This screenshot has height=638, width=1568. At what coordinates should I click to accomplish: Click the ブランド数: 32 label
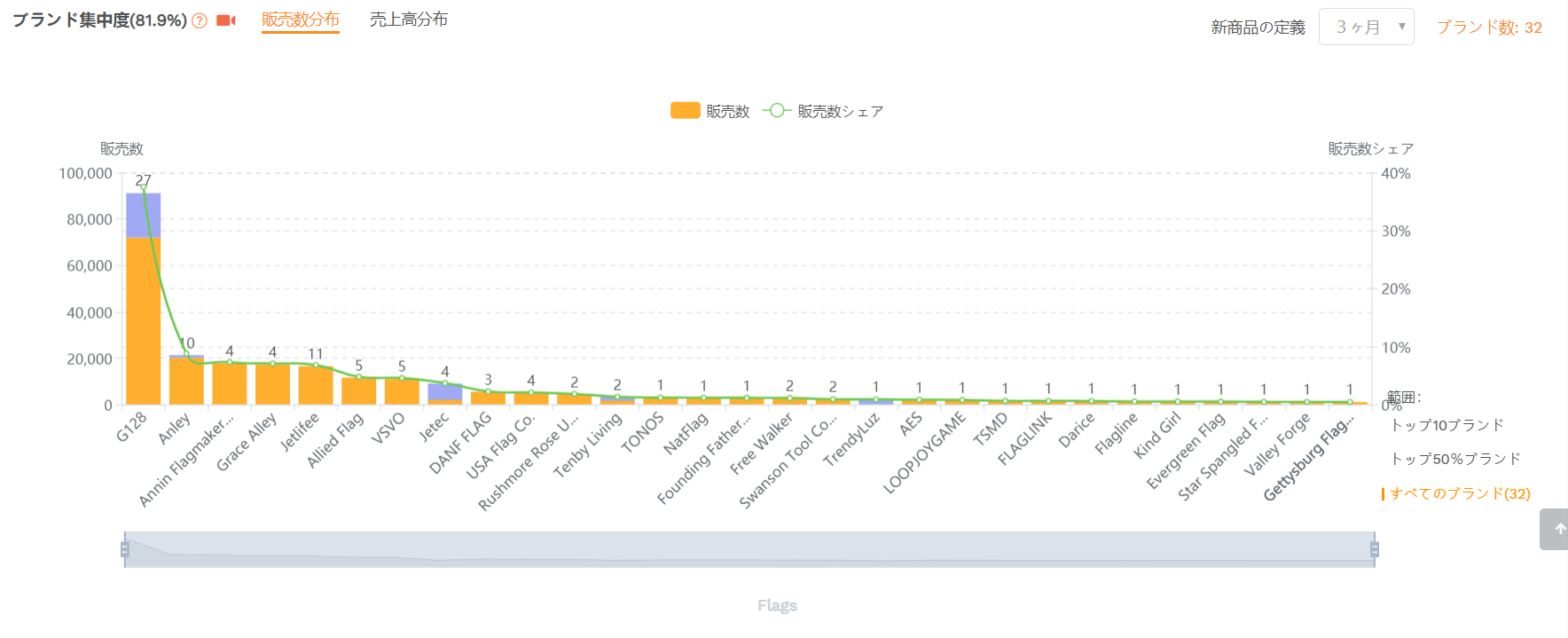point(1489,28)
